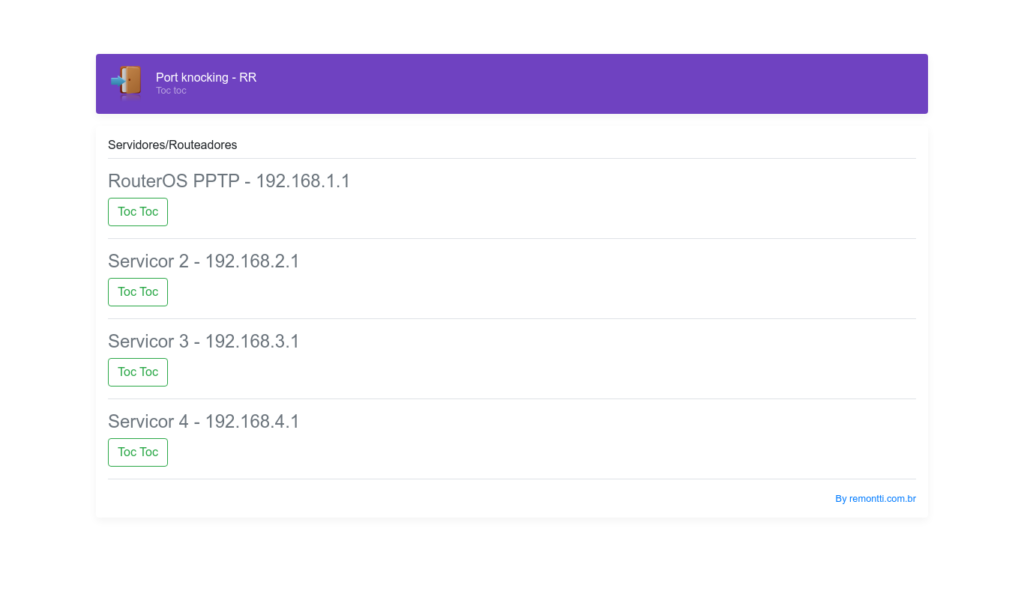Click the 192.168.4.1 IP address text
The width and height of the screenshot is (1024, 594).
[252, 421]
